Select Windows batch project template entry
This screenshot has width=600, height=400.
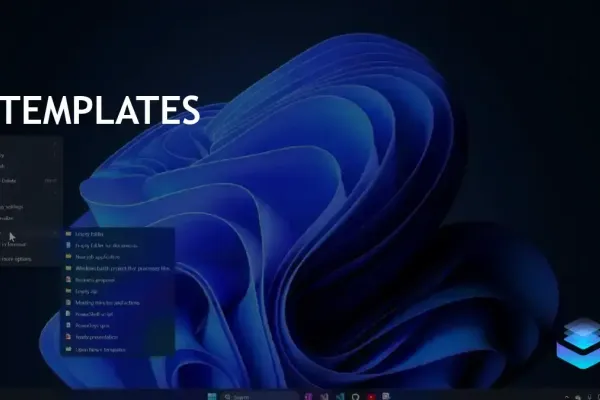pyautogui.click(x=117, y=268)
